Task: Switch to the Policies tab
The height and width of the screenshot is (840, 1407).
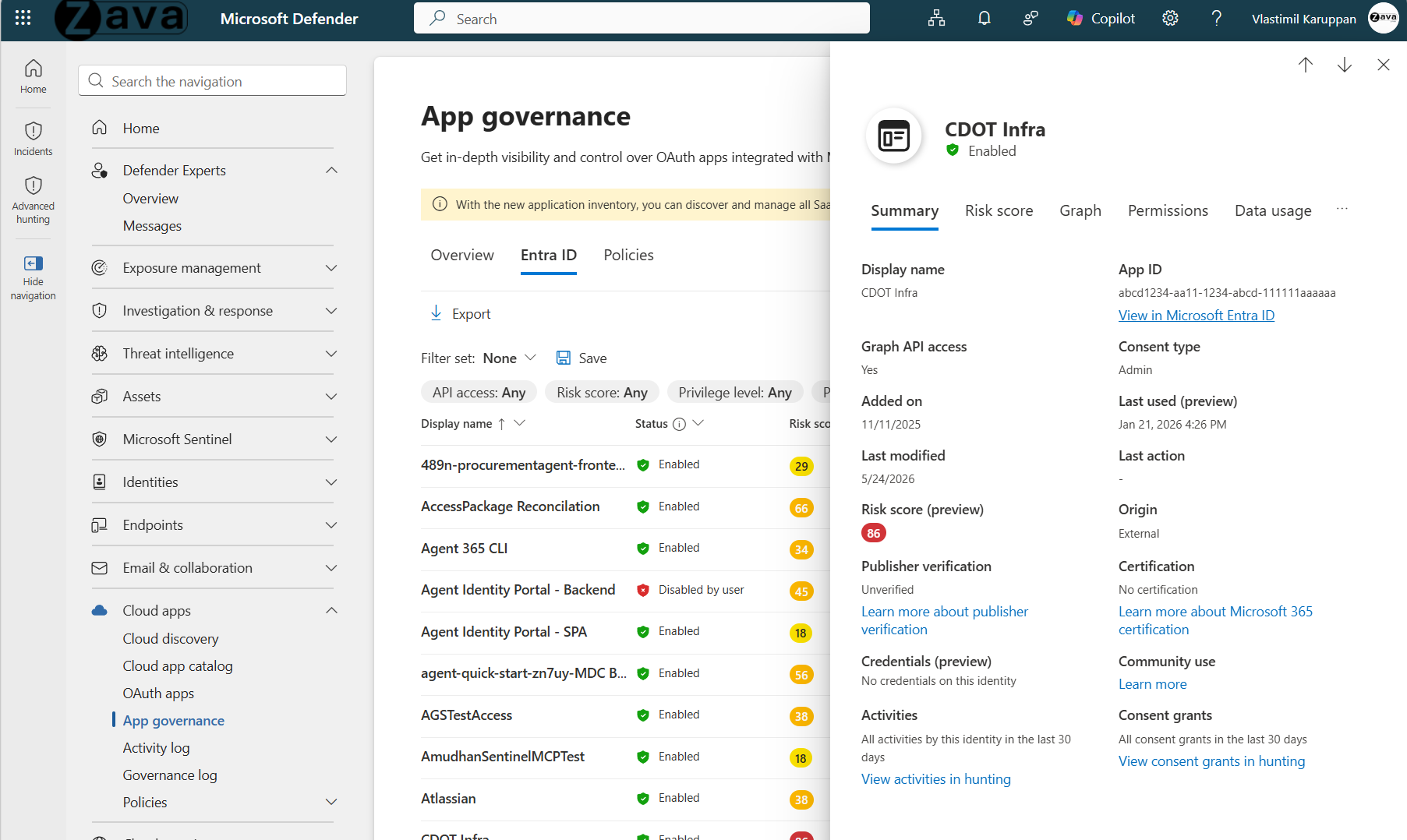Action: click(x=628, y=256)
